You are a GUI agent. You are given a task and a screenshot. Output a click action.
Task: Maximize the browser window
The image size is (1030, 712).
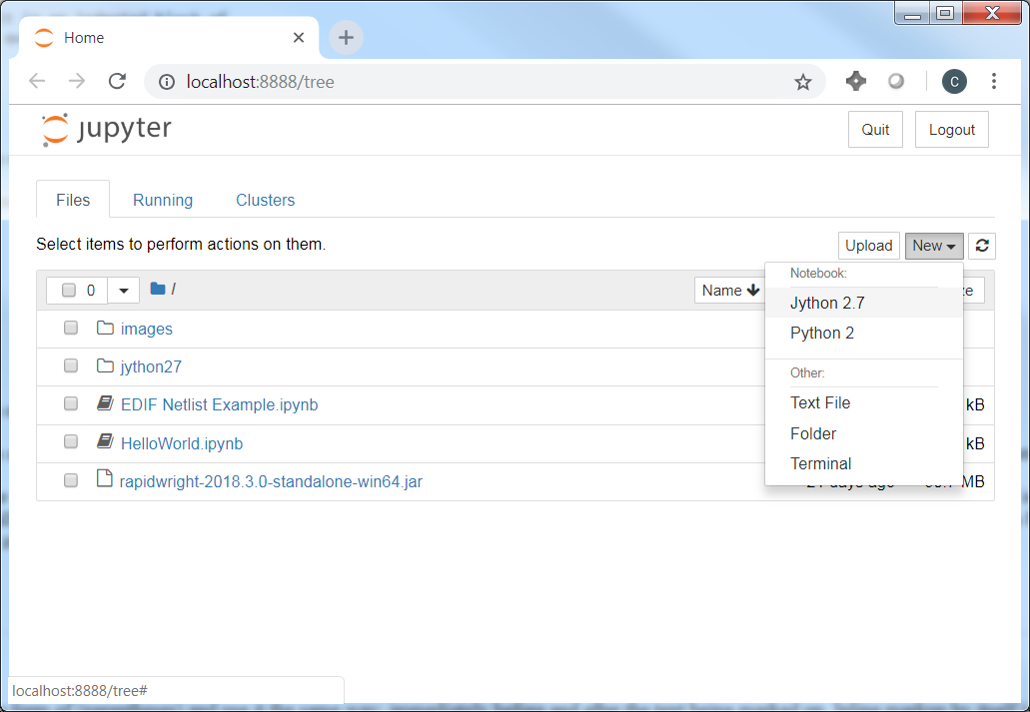pyautogui.click(x=945, y=13)
